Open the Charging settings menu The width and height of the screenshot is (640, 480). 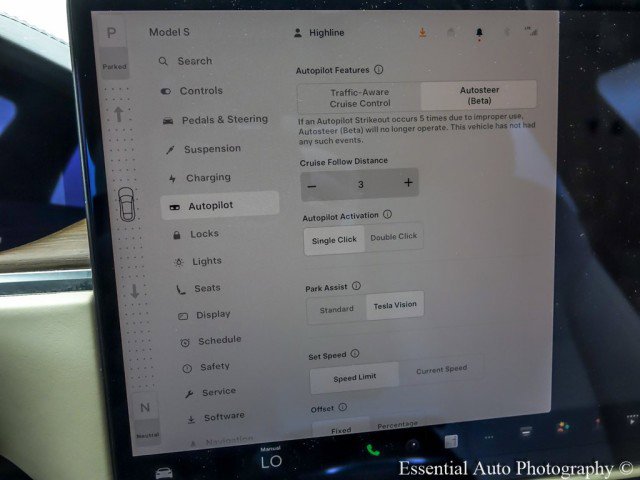(x=207, y=178)
